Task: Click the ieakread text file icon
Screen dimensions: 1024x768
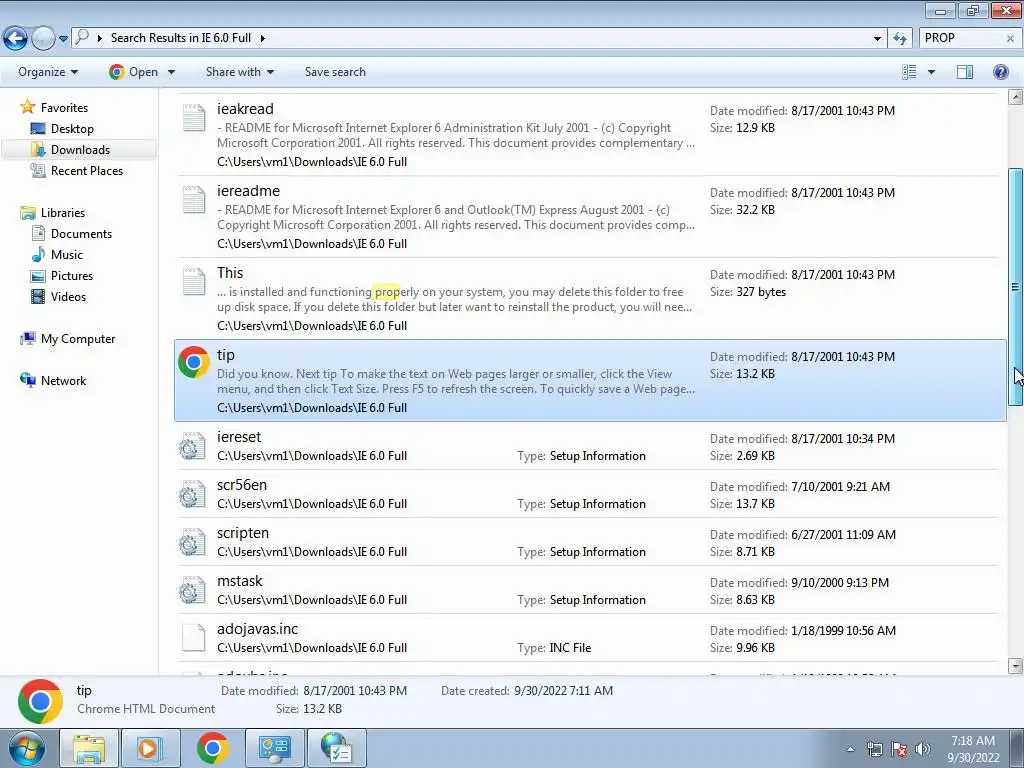Action: 194,118
